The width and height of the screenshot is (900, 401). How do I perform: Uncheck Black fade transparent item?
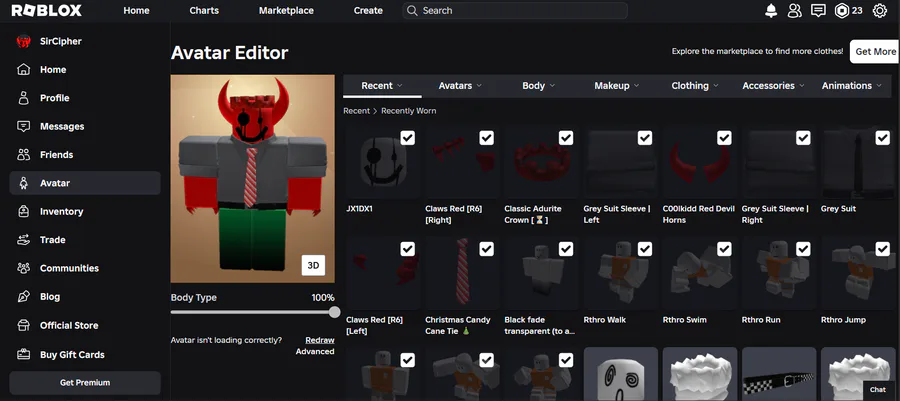click(x=565, y=248)
